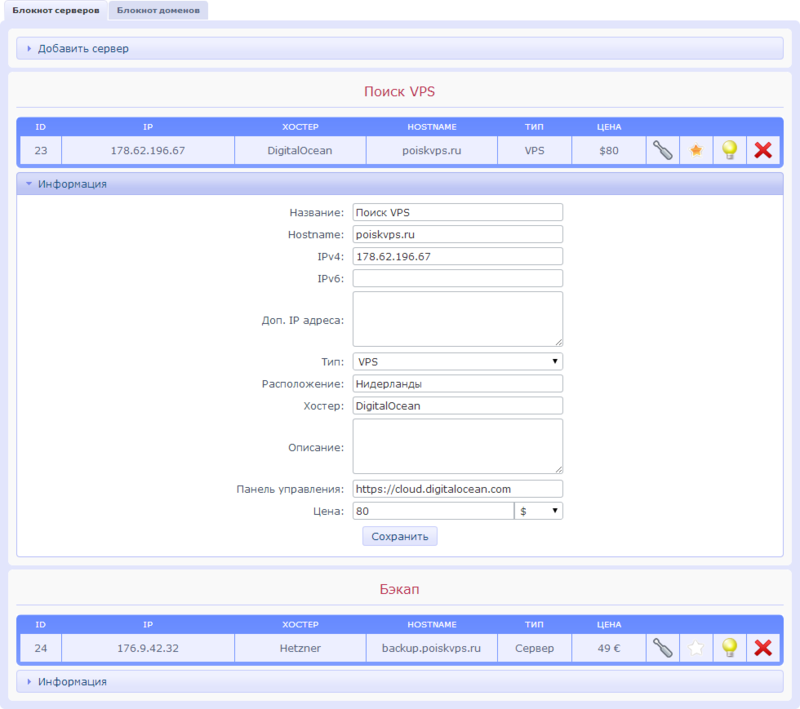
Task: Toggle favorite star for backup.poiskvps.ru server
Action: click(696, 648)
